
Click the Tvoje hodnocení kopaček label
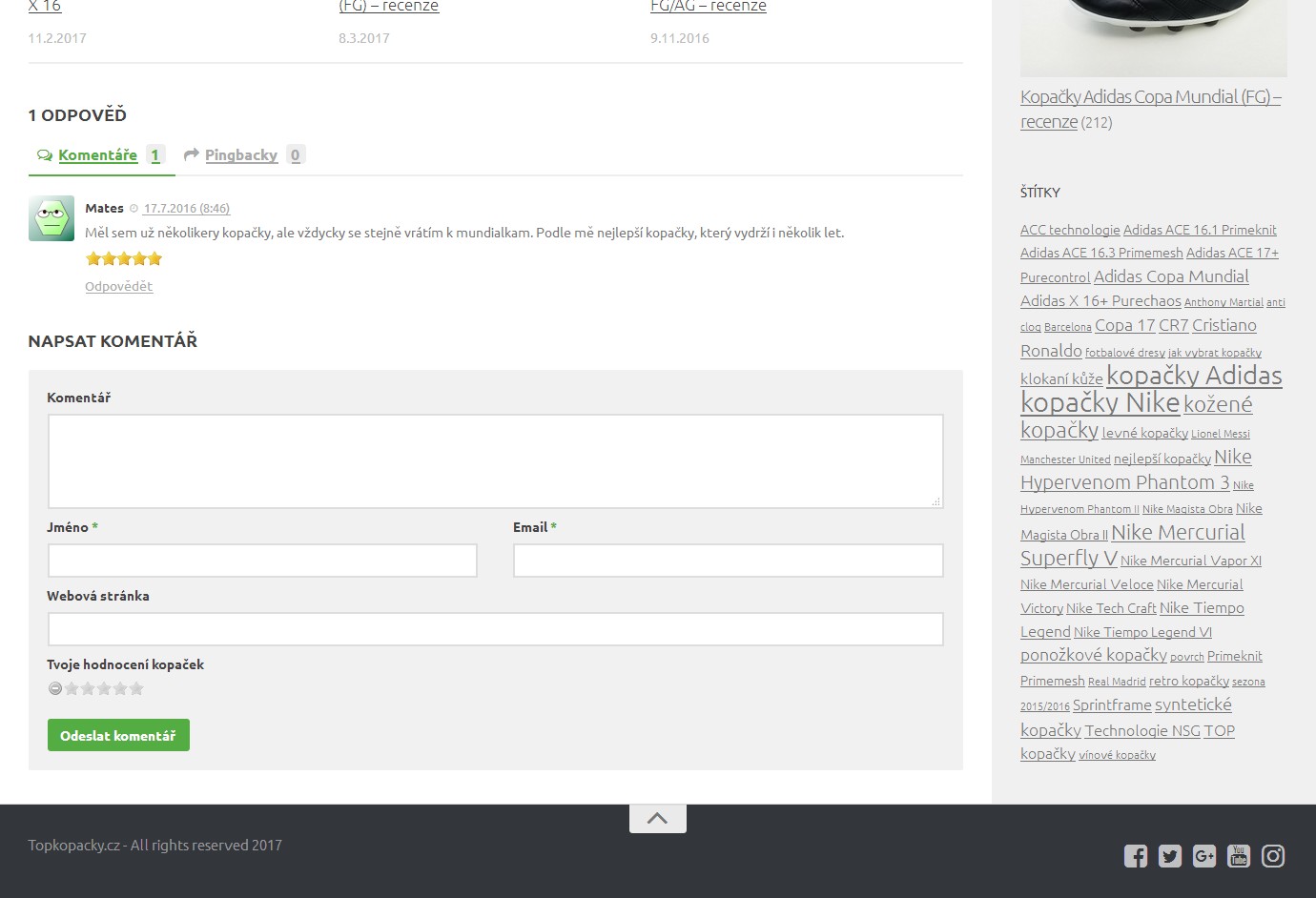[x=126, y=664]
